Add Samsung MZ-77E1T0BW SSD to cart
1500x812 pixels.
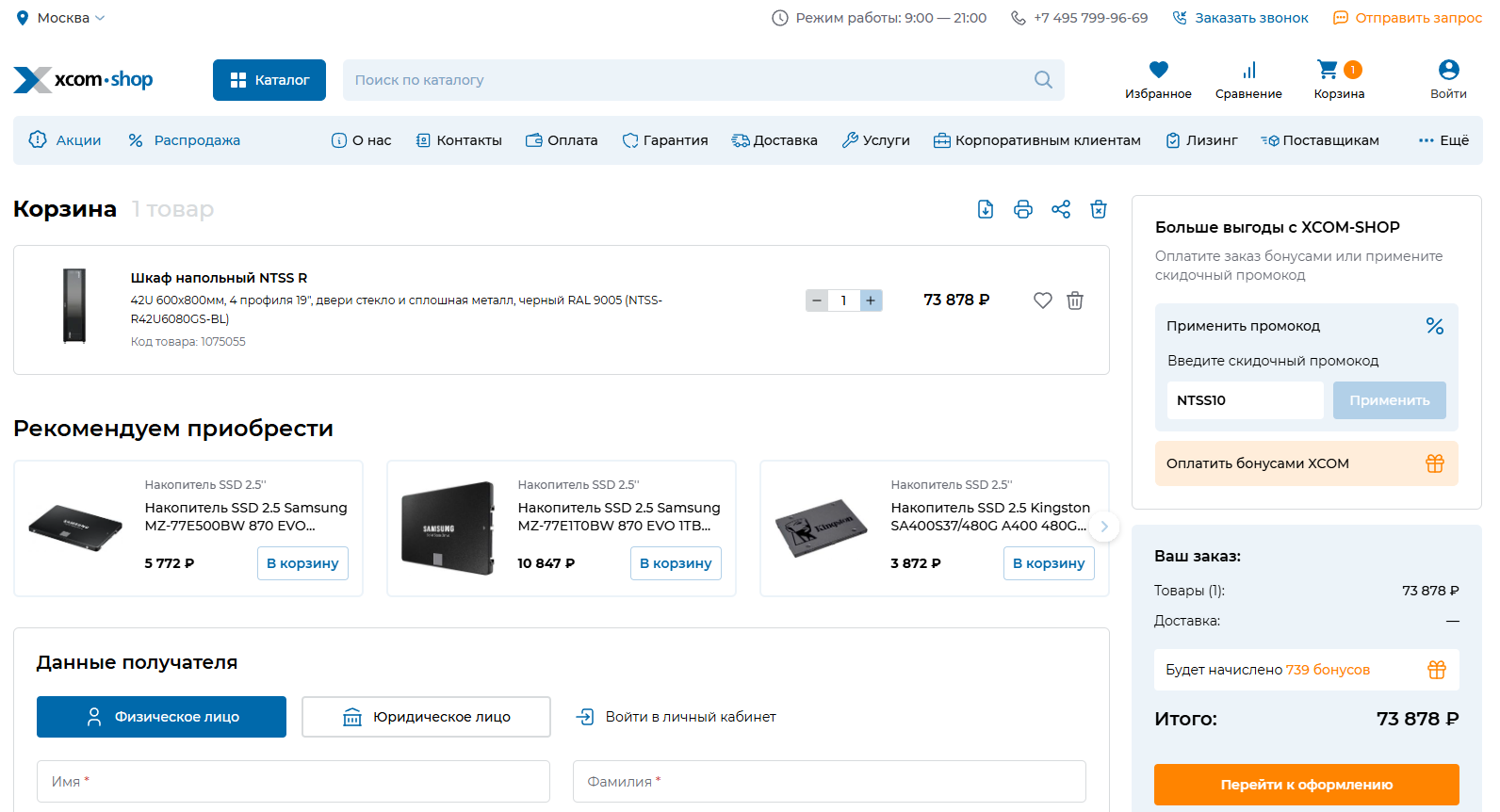(x=676, y=563)
